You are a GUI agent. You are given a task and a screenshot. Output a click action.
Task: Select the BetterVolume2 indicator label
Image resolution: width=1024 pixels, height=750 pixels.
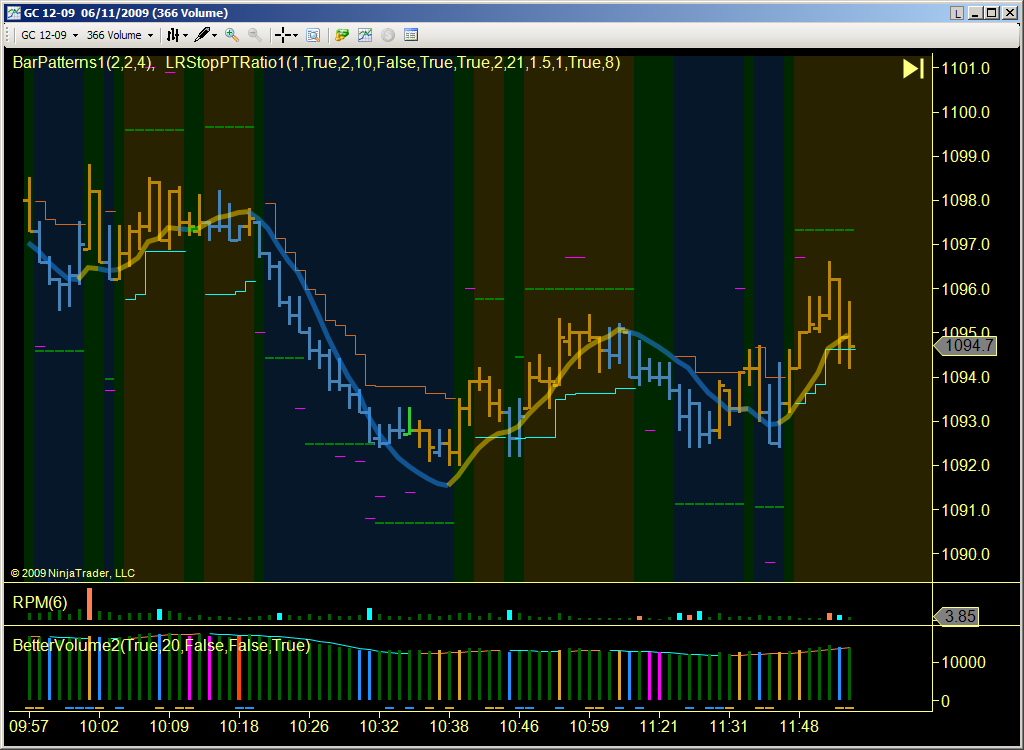pyautogui.click(x=161, y=645)
